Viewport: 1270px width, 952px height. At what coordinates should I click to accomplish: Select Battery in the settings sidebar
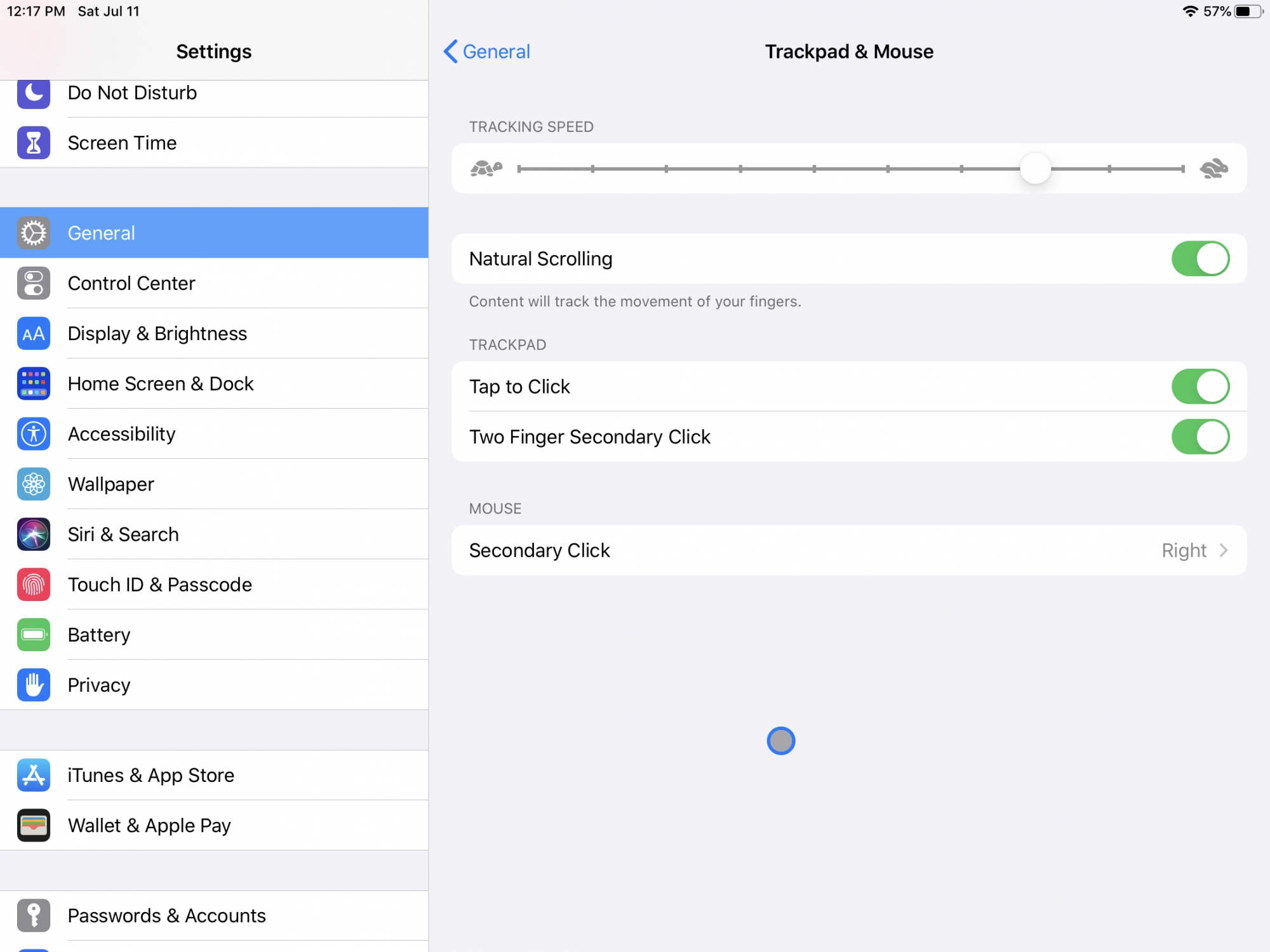99,635
